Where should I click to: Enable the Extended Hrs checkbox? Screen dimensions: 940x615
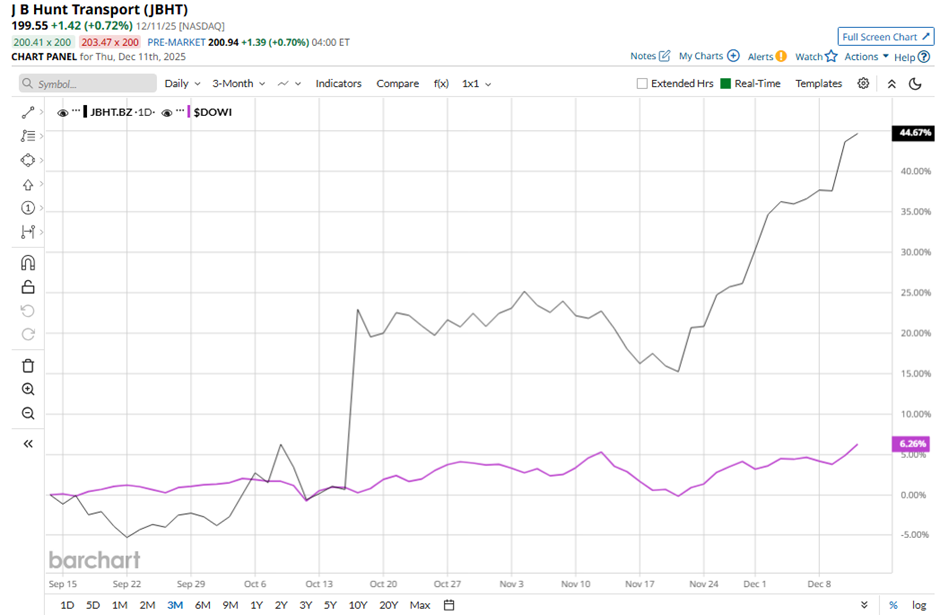point(642,83)
